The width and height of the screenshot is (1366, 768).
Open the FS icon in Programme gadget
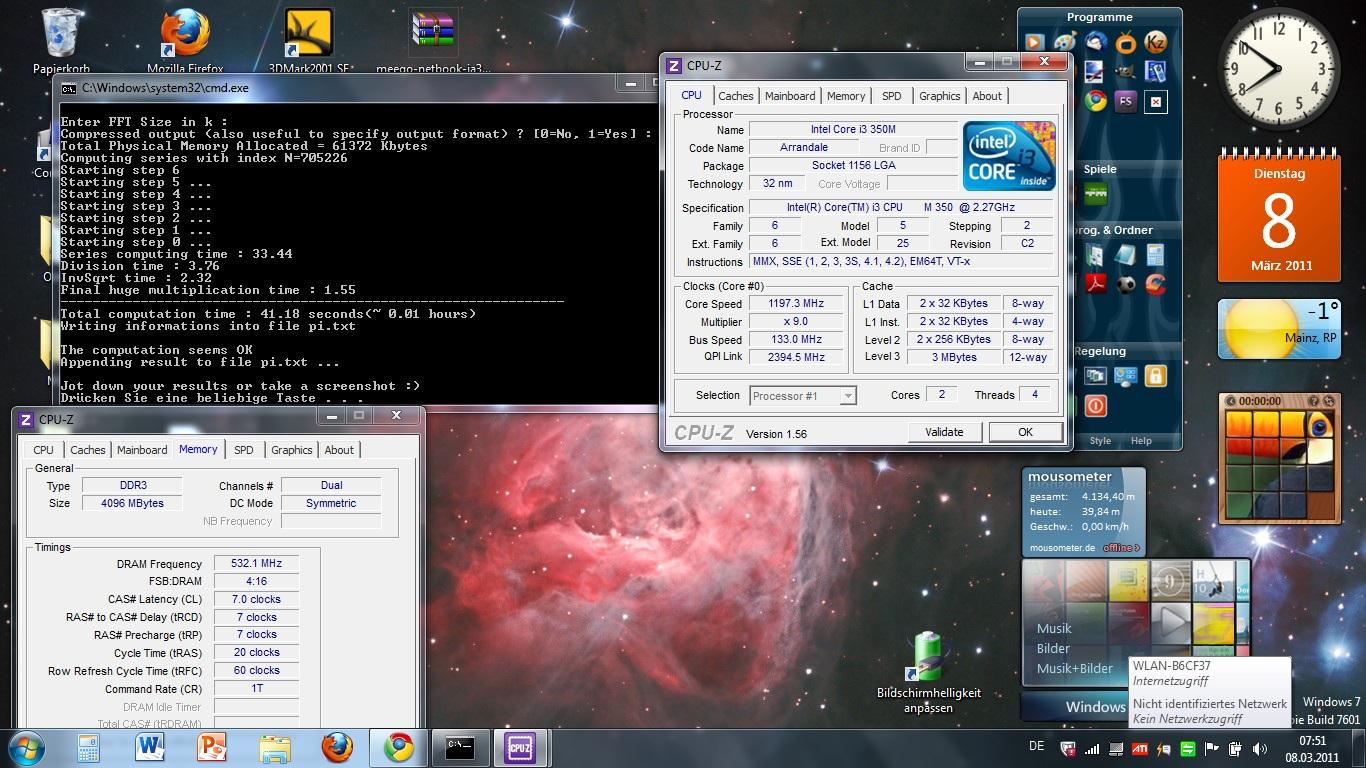point(1125,101)
